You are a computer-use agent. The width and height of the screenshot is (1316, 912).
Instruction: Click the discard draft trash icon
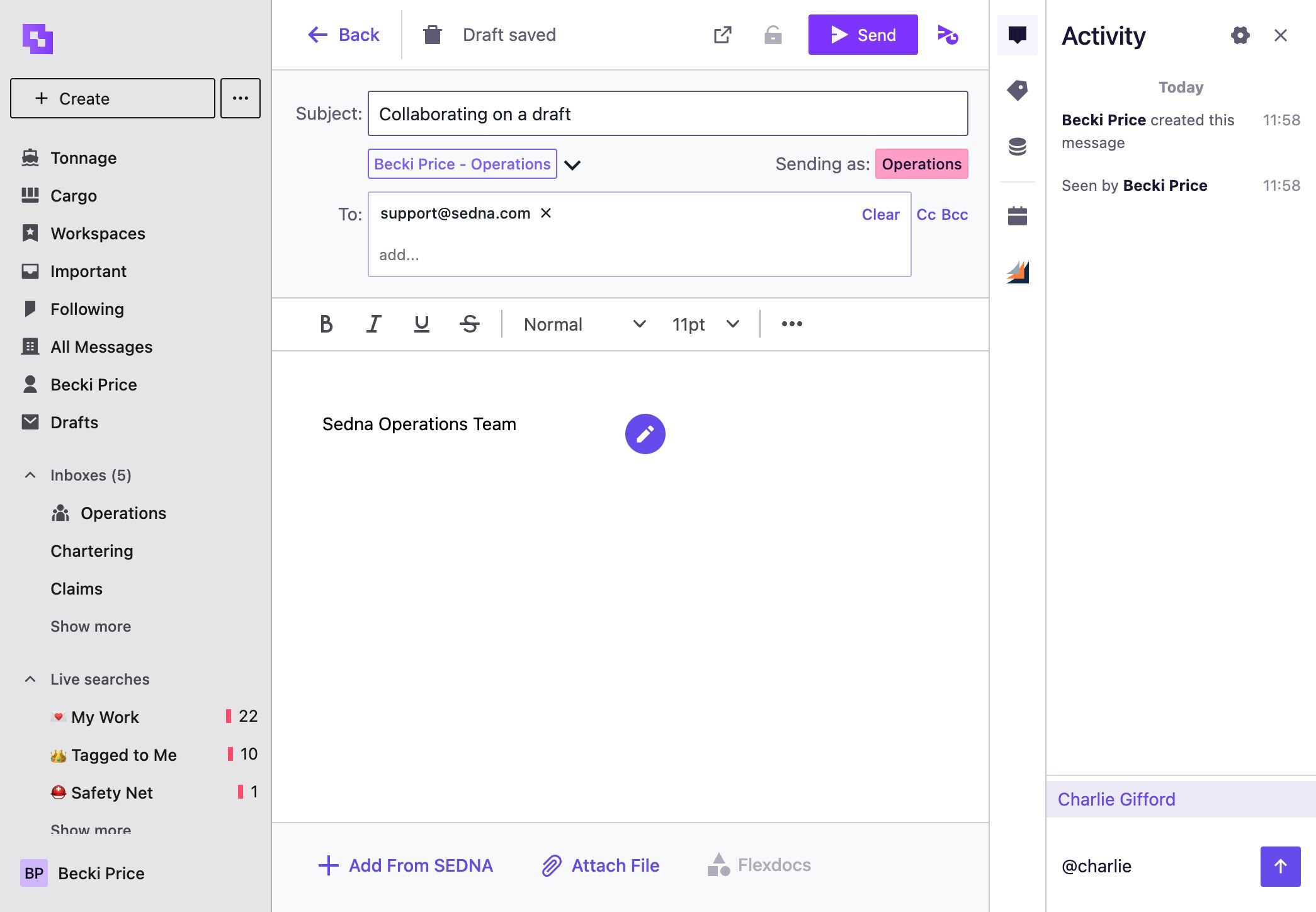433,35
